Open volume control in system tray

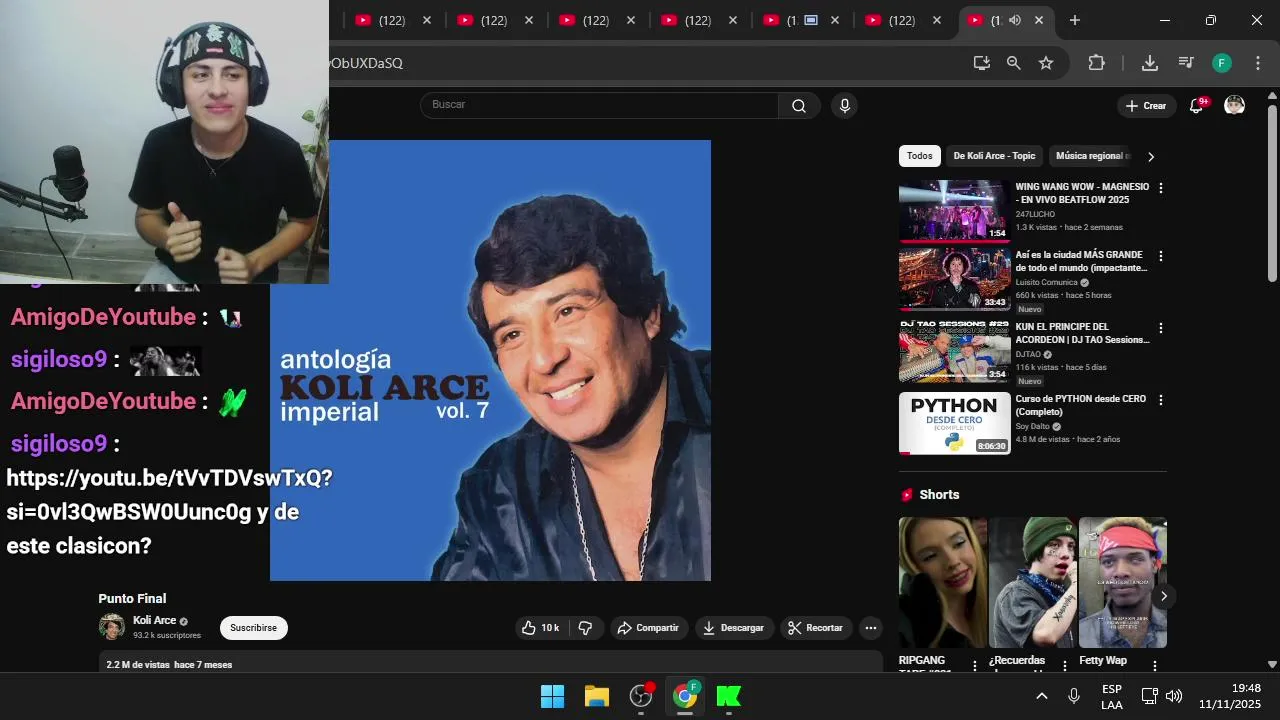[x=1174, y=696]
